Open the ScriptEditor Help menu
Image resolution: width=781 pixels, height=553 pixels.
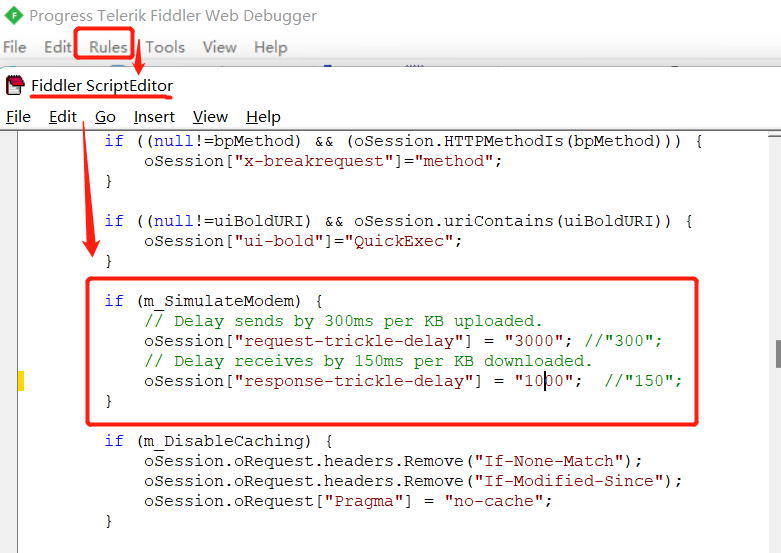click(263, 117)
